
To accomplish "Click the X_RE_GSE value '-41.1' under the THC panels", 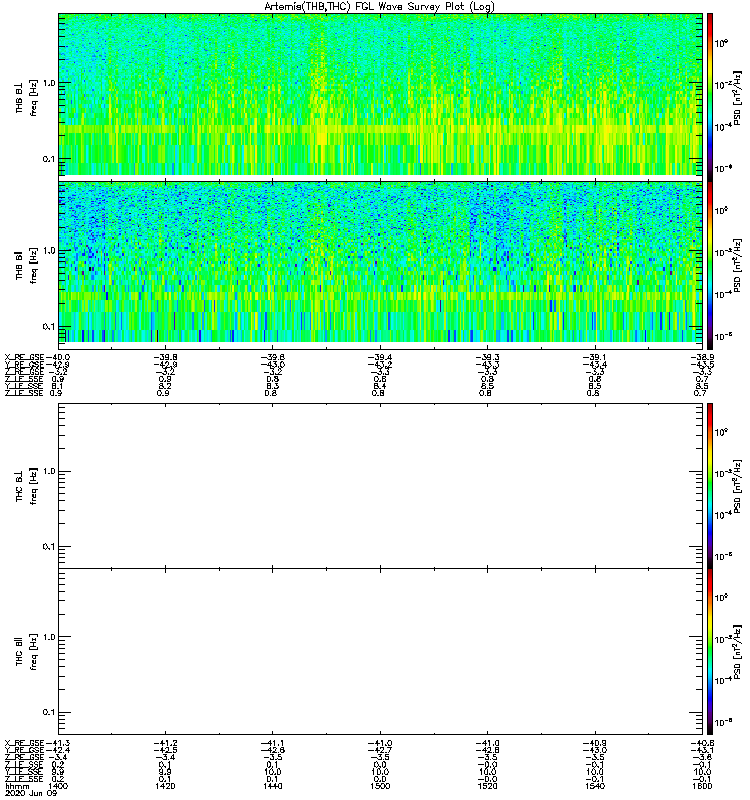I will coord(272,743).
